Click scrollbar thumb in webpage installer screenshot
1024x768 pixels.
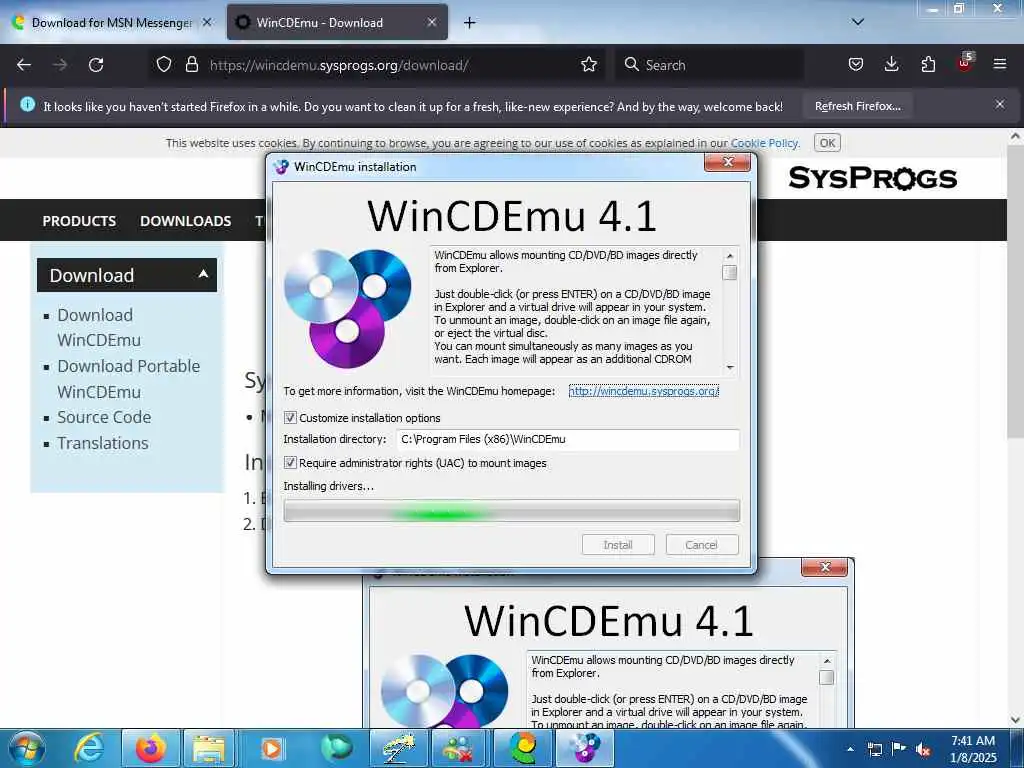[826, 677]
